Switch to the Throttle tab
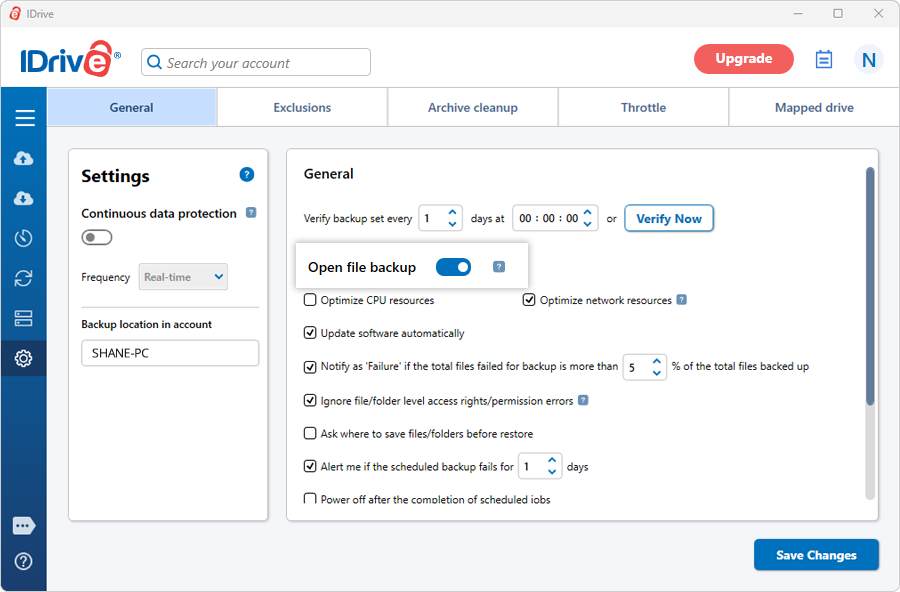The width and height of the screenshot is (900, 592). coord(643,107)
